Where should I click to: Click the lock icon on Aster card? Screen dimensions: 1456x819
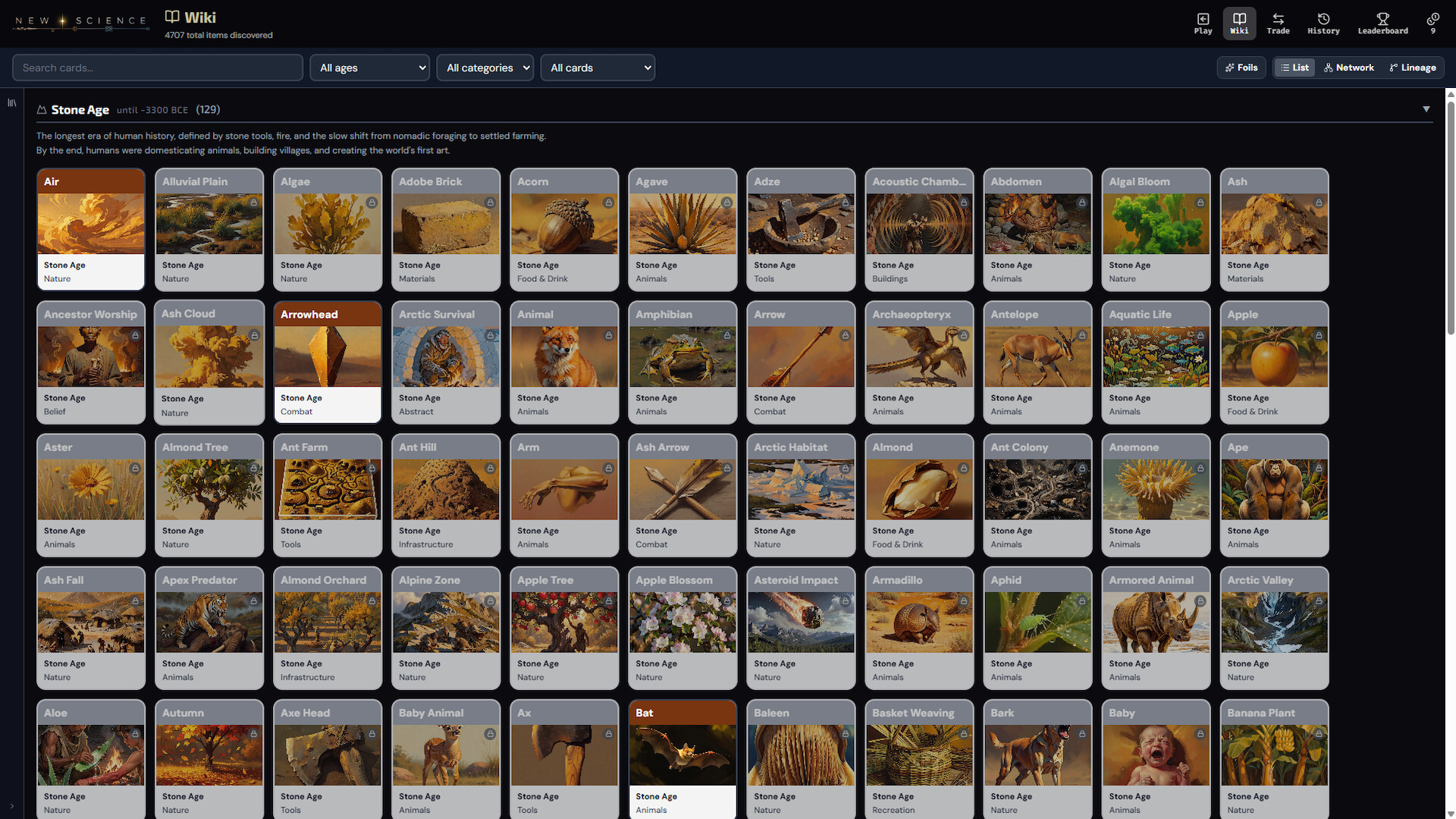point(136,469)
